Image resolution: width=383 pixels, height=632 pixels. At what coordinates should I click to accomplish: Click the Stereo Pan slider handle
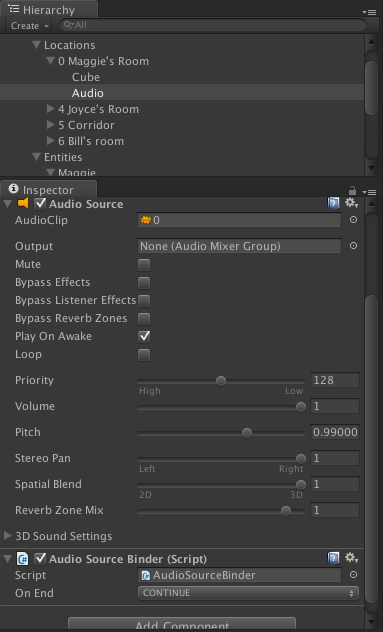pyautogui.click(x=300, y=459)
